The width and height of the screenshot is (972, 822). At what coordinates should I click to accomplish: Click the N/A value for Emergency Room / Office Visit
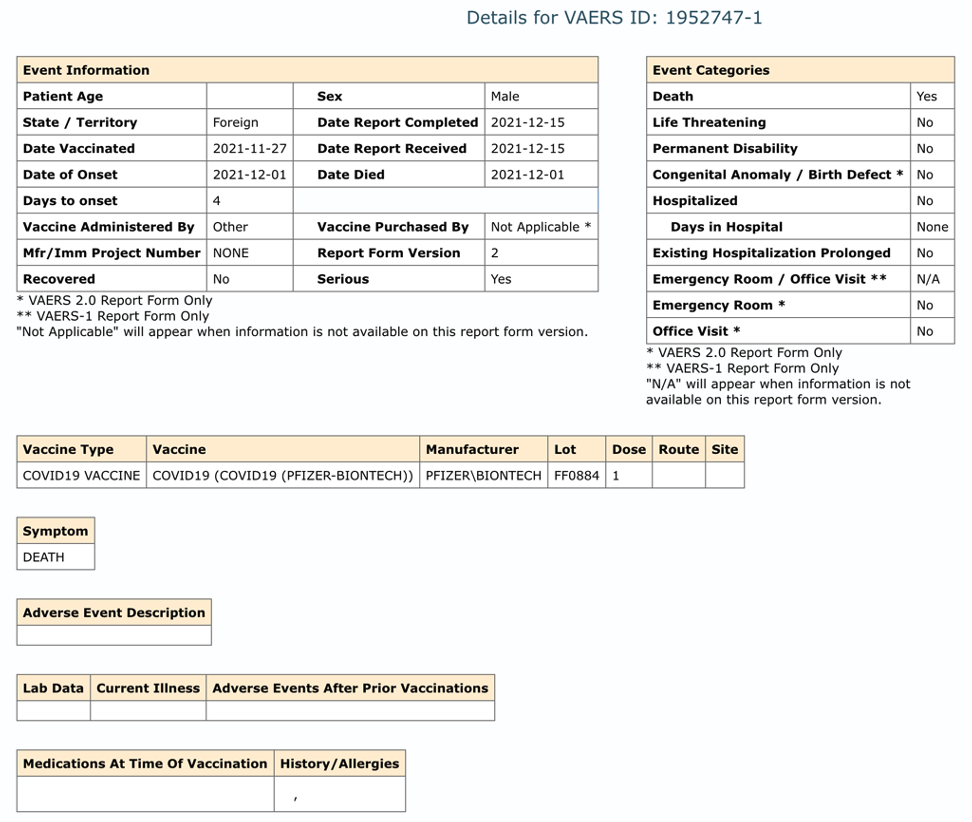pyautogui.click(x=928, y=279)
